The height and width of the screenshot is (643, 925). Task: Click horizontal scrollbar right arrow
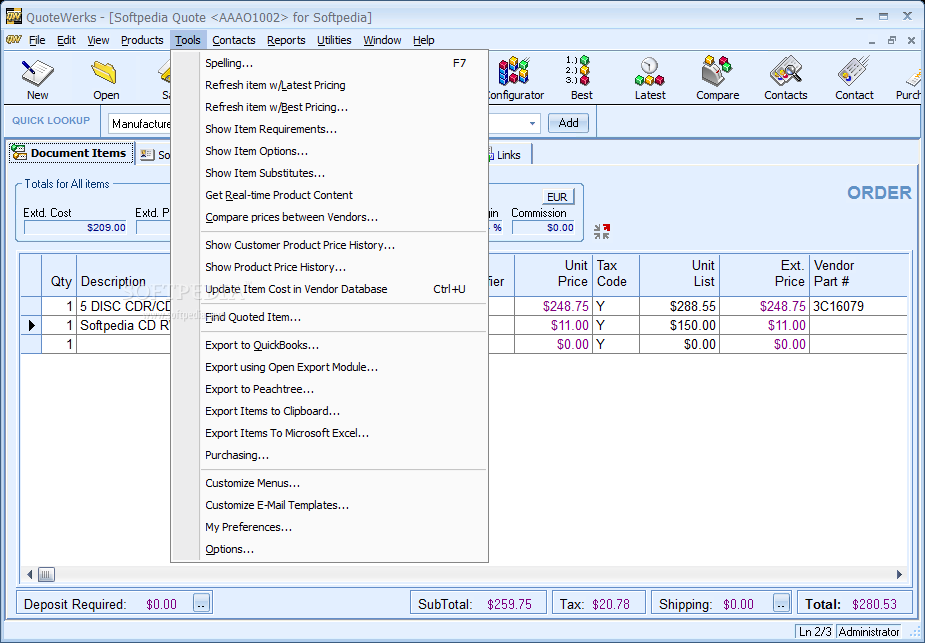(899, 574)
